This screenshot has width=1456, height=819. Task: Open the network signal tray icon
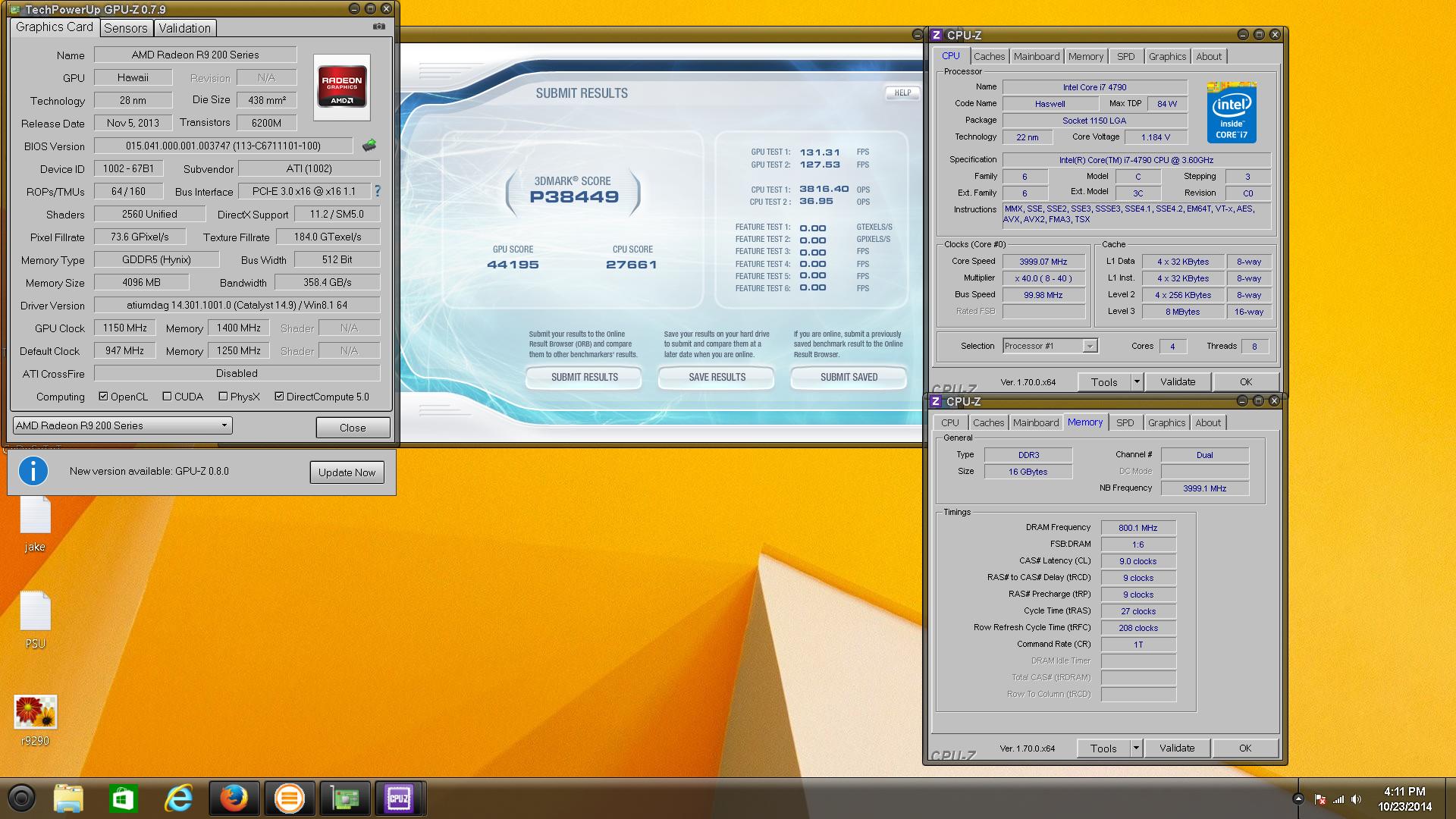point(1338,799)
